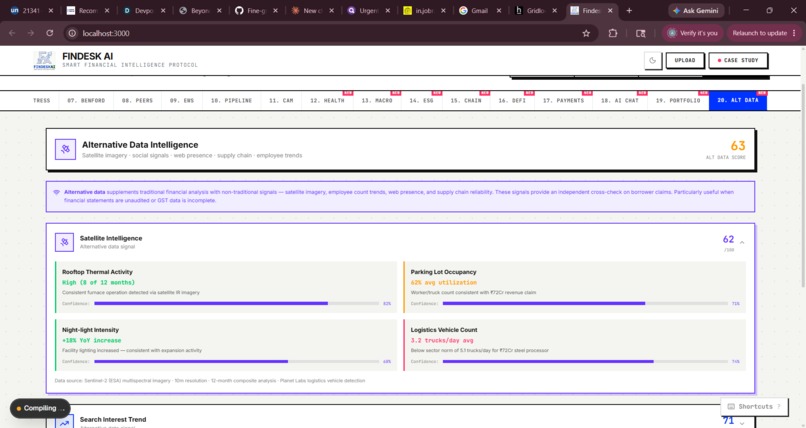Screen dimensions: 806x428
Task: Click the localhost:3000 address bar
Action: 329,33
